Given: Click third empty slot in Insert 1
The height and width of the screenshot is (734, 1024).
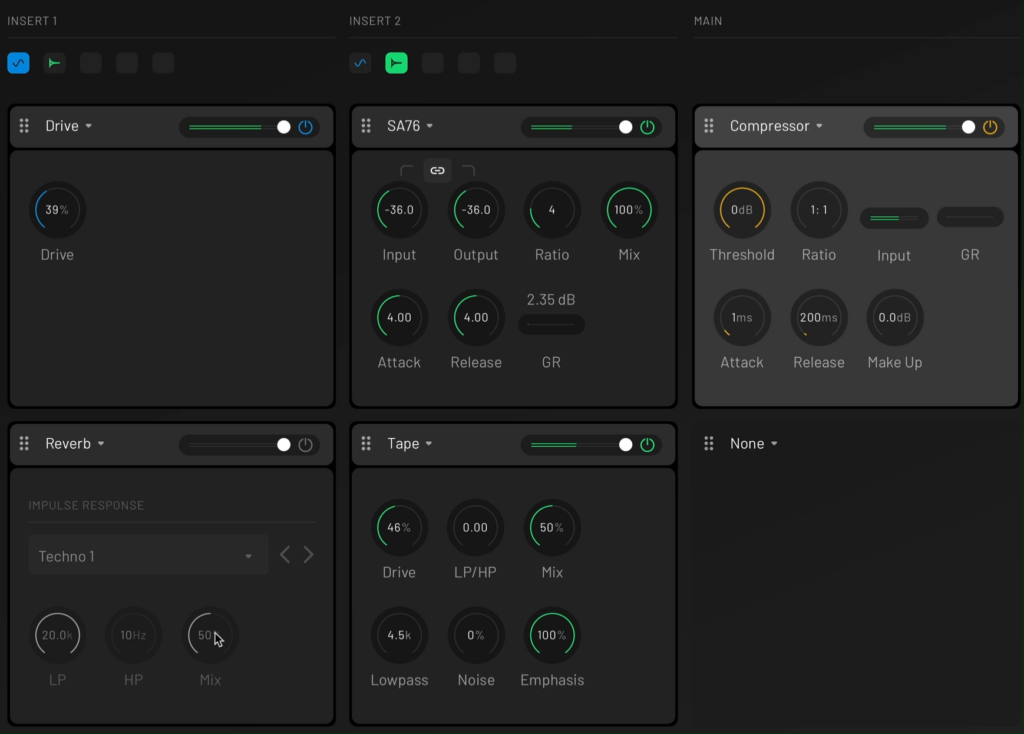Looking at the screenshot, I should click(x=163, y=63).
